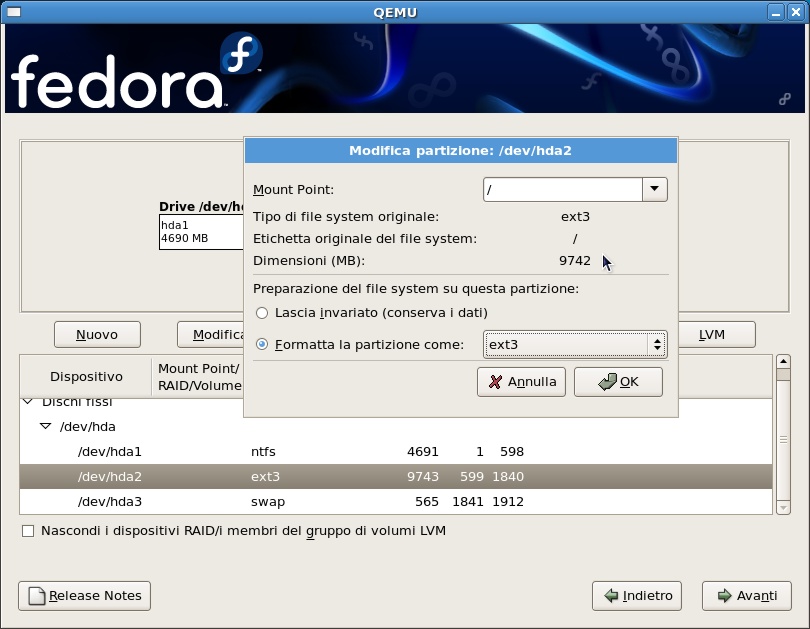Click the left arrow icon on Indietro
This screenshot has width=810, height=629.
coord(611,596)
